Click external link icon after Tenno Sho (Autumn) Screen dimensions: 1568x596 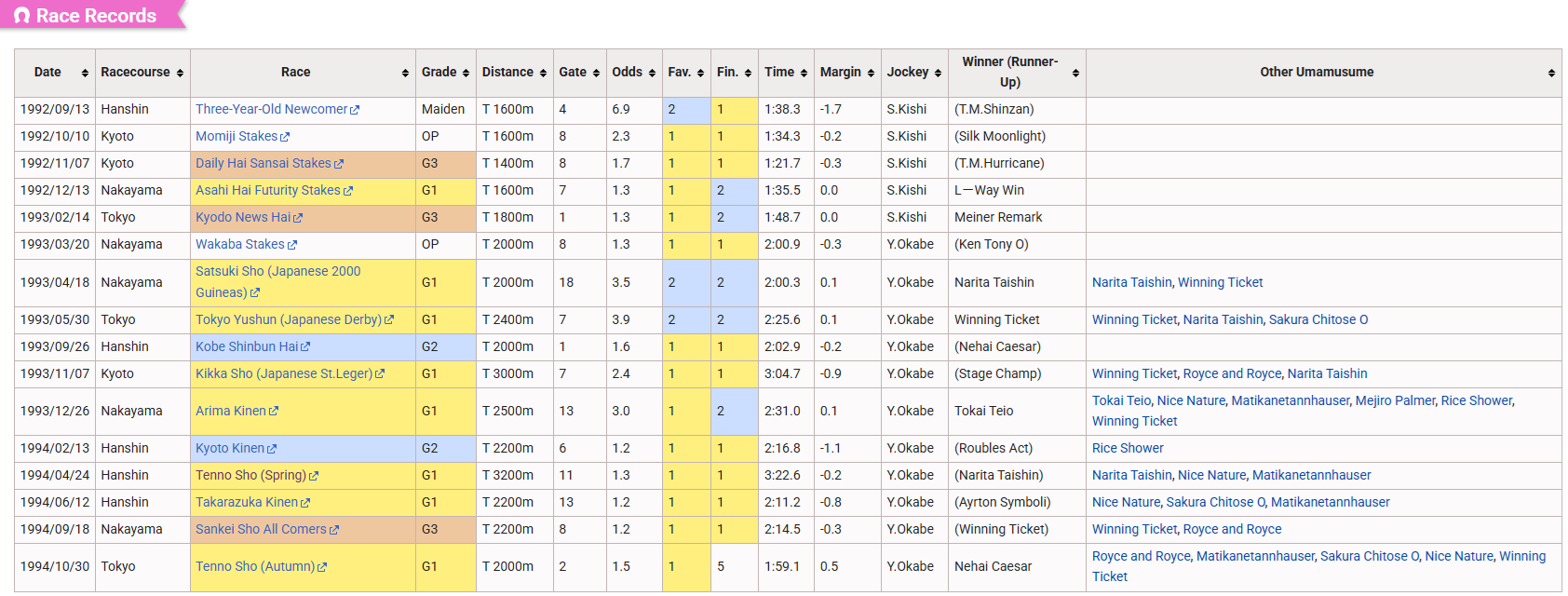tap(322, 567)
